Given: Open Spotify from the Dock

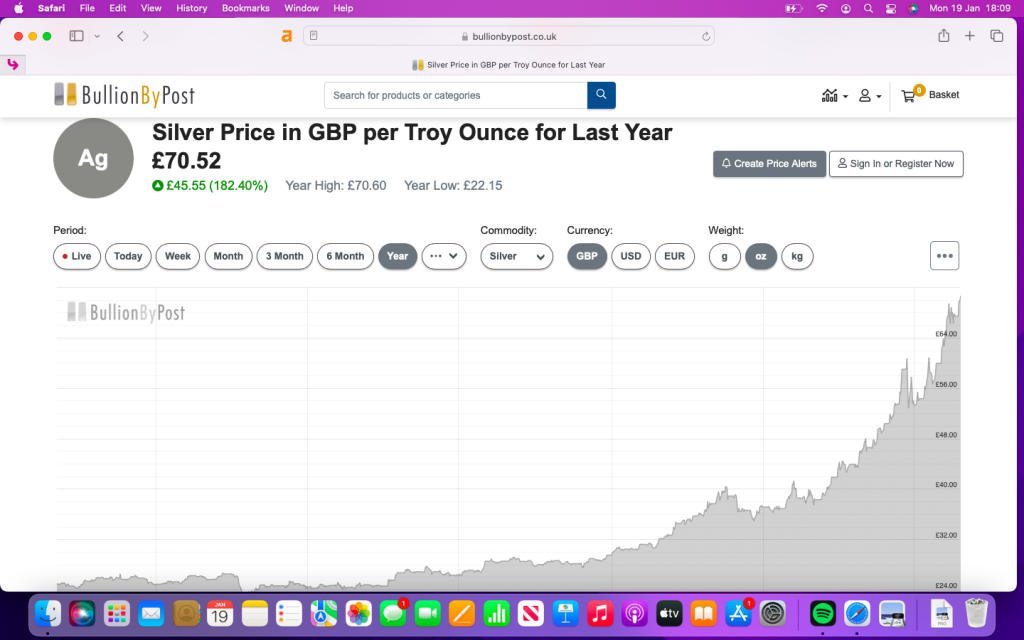Looking at the screenshot, I should [x=822, y=612].
